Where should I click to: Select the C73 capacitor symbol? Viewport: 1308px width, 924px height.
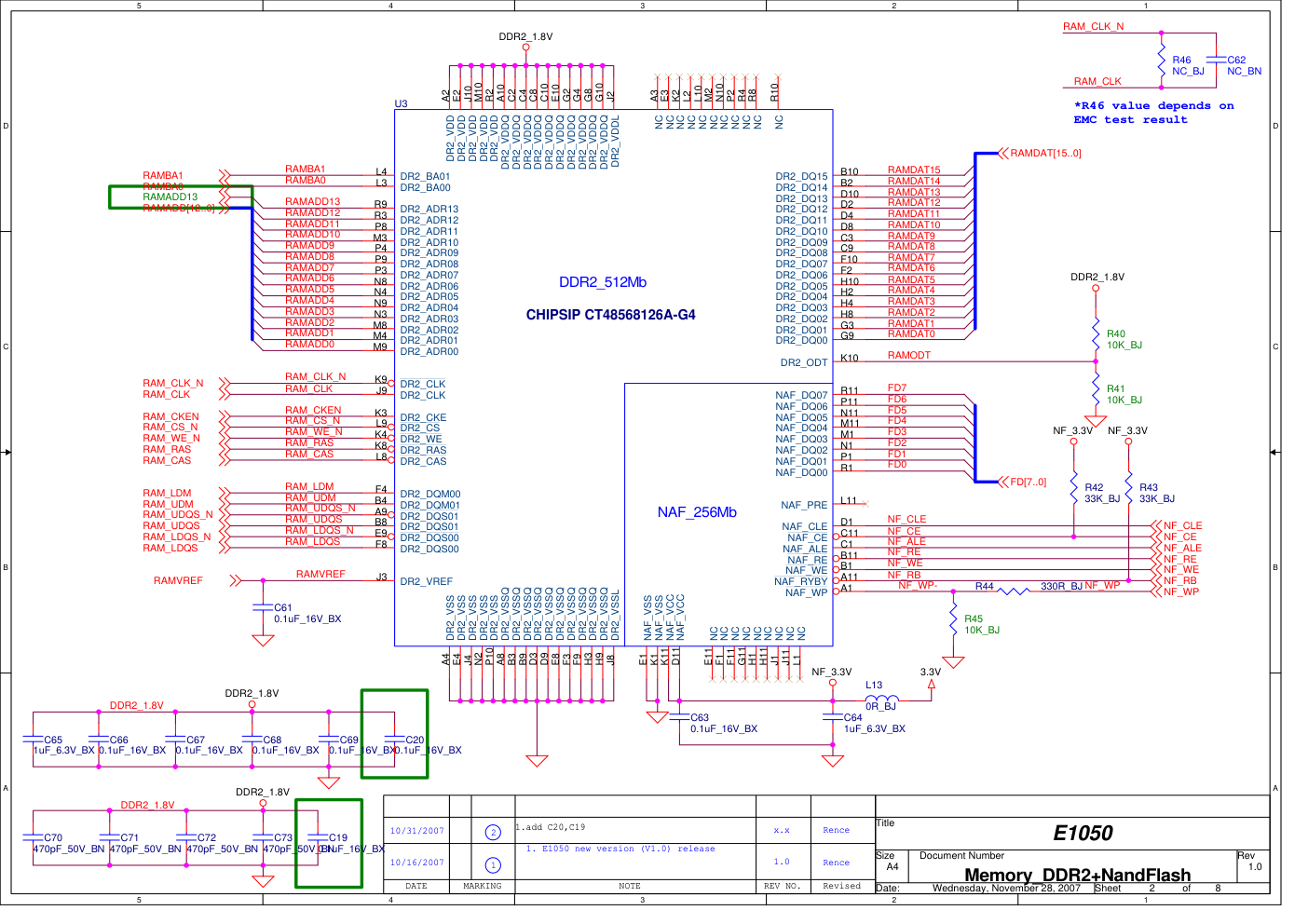coord(263,837)
